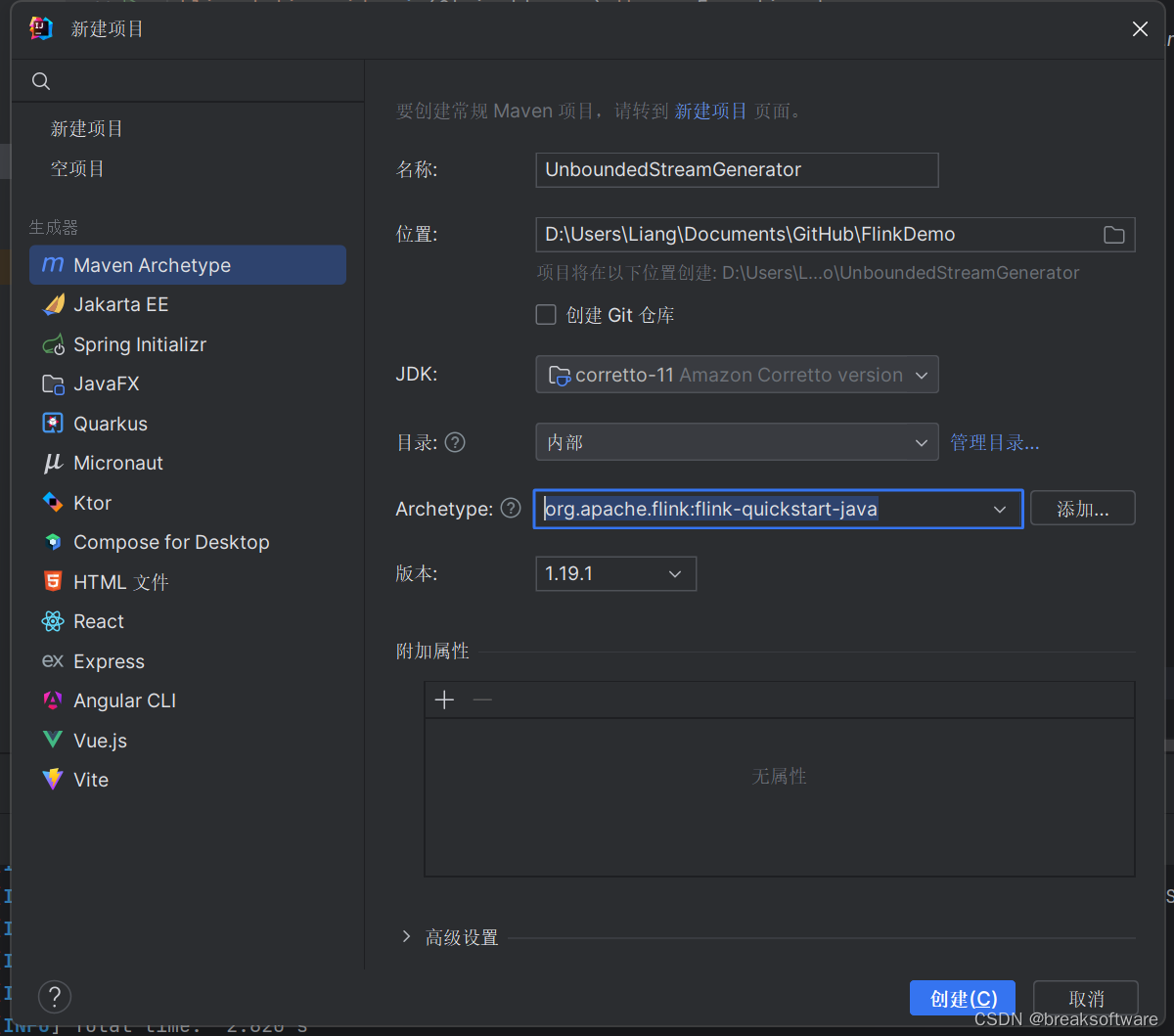Open the JDK corretto-11 dropdown
This screenshot has height=1036, width=1174.
click(737, 375)
